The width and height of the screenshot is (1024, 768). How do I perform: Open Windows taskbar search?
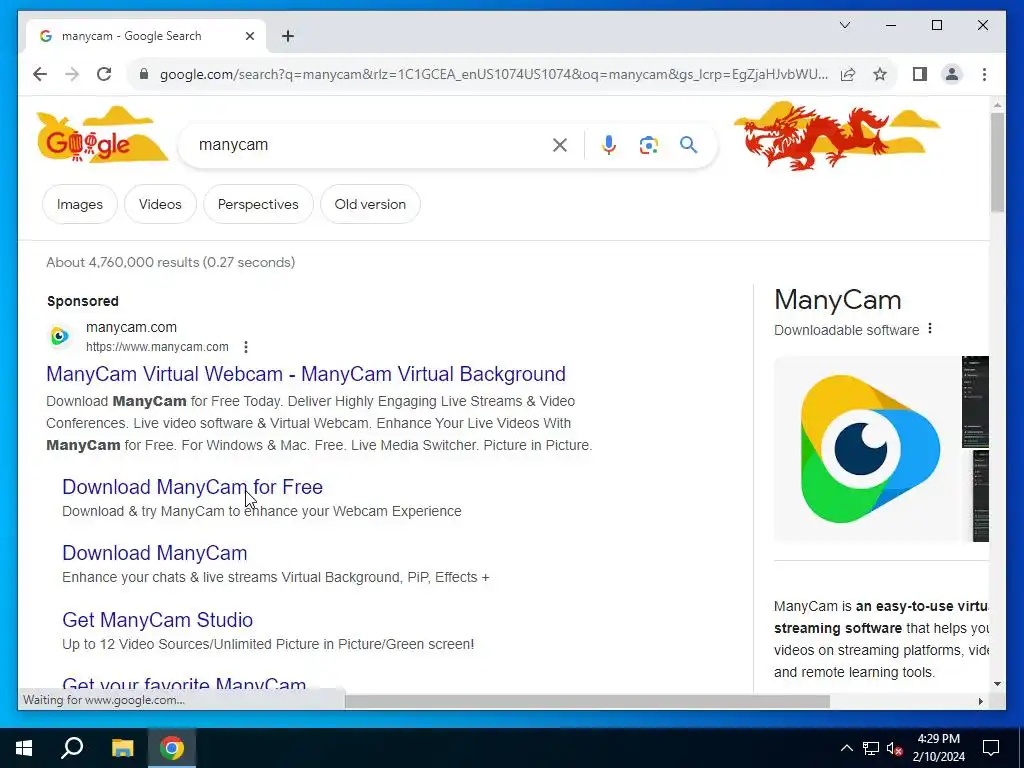click(72, 748)
